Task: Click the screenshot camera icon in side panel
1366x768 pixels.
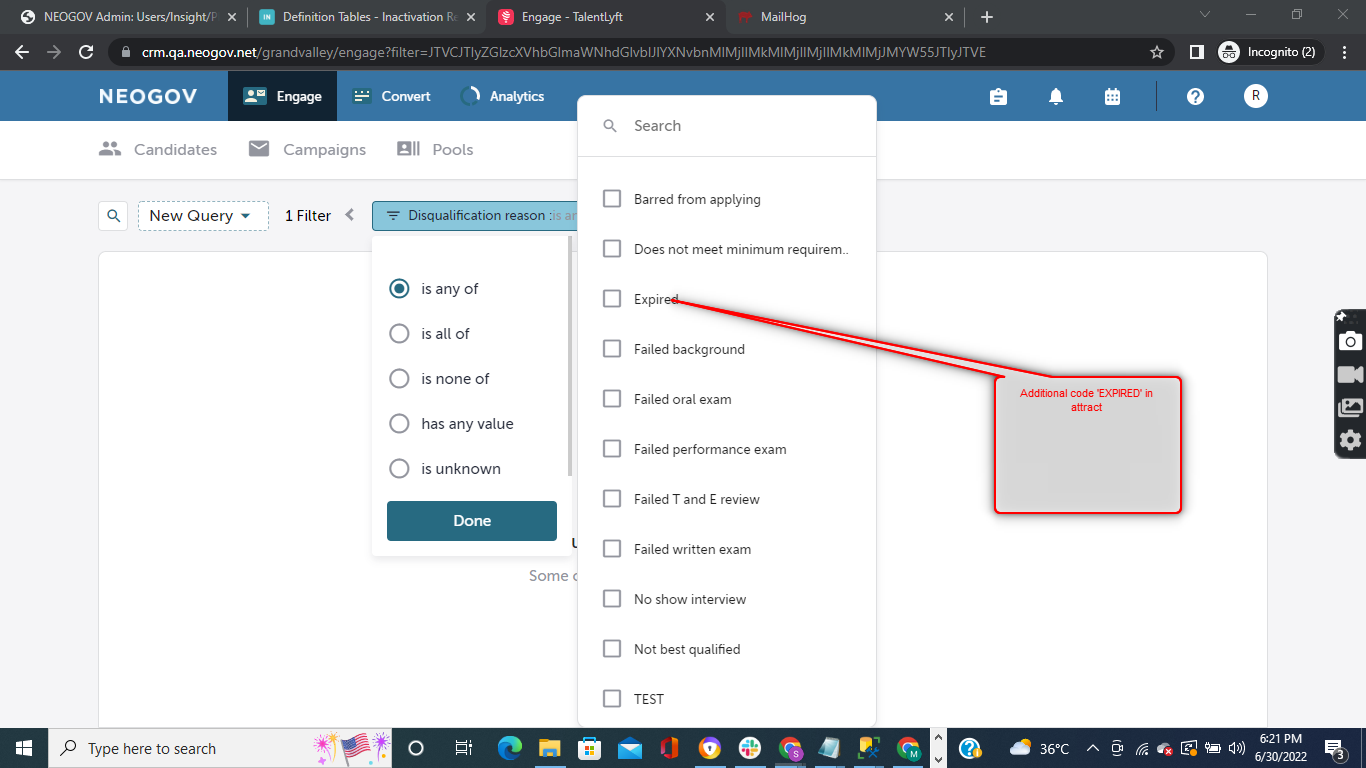Action: 1350,341
